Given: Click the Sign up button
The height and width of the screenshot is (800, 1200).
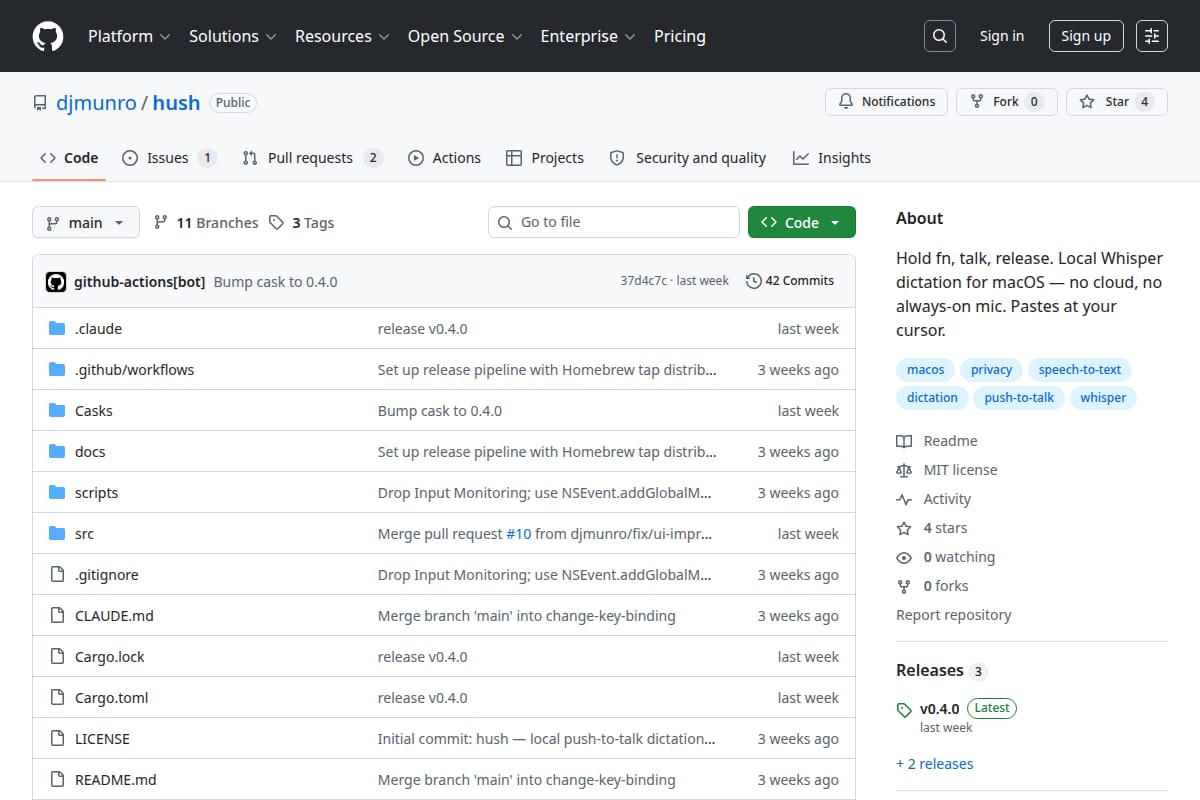Looking at the screenshot, I should 1086,36.
